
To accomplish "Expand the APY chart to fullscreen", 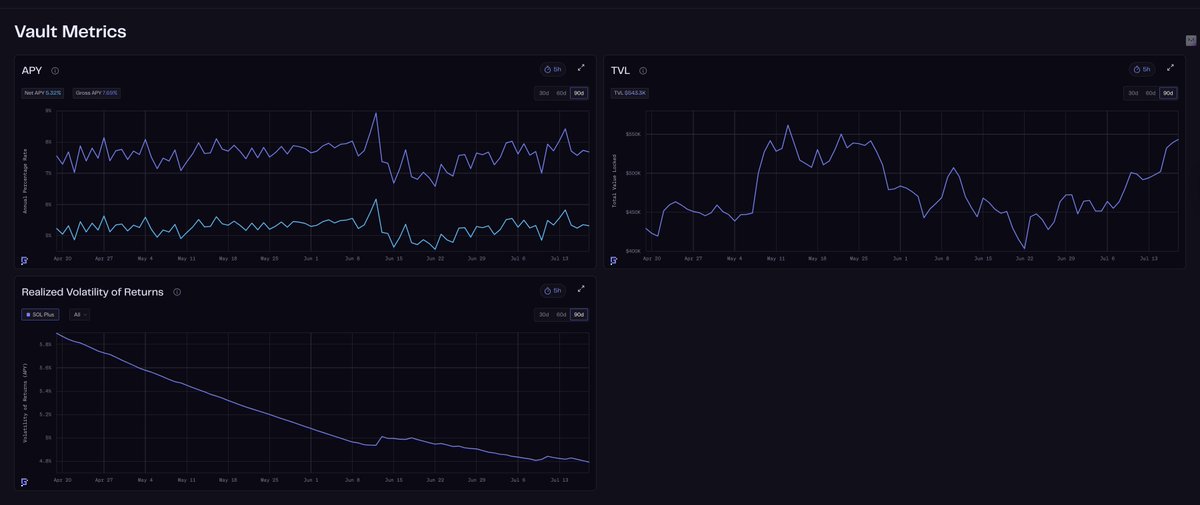I will click(581, 69).
